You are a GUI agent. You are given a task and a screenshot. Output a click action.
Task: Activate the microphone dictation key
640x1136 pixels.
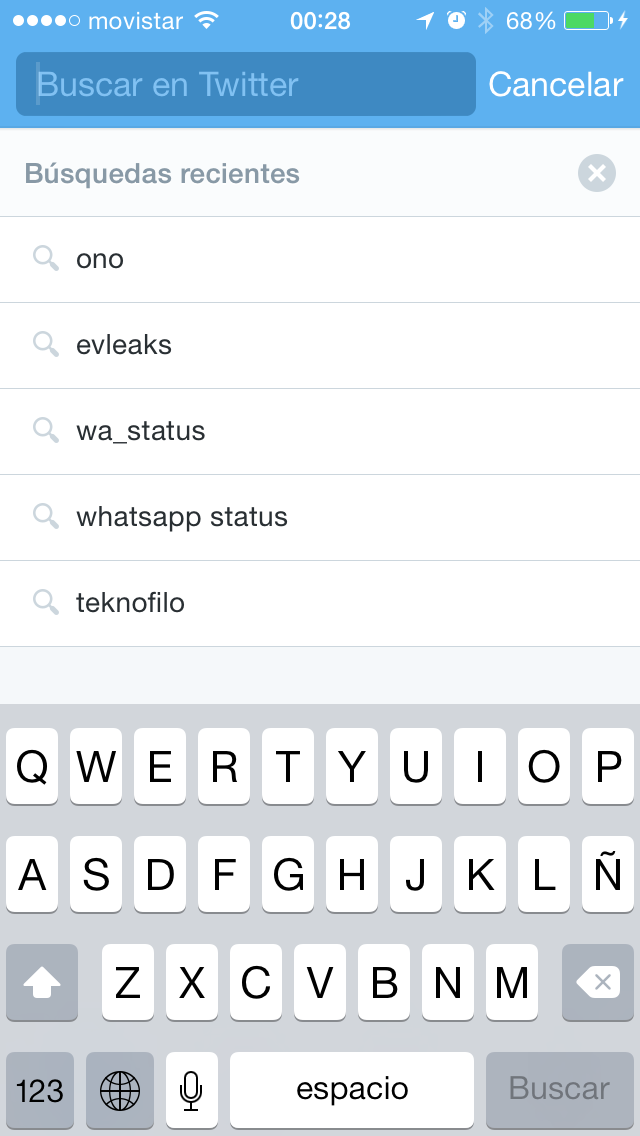tap(192, 1089)
